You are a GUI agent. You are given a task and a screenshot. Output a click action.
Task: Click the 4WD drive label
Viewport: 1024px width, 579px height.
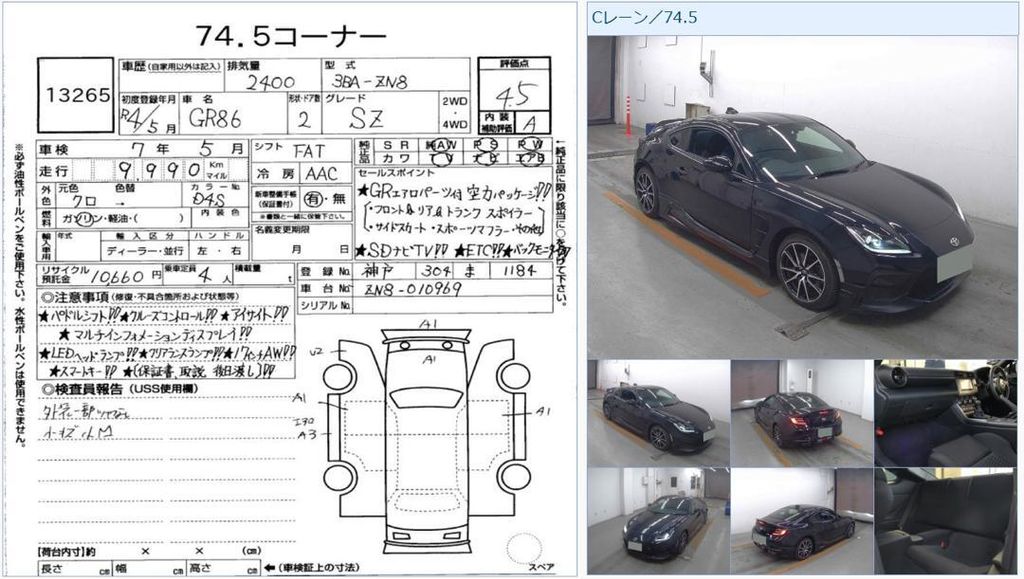click(x=455, y=124)
